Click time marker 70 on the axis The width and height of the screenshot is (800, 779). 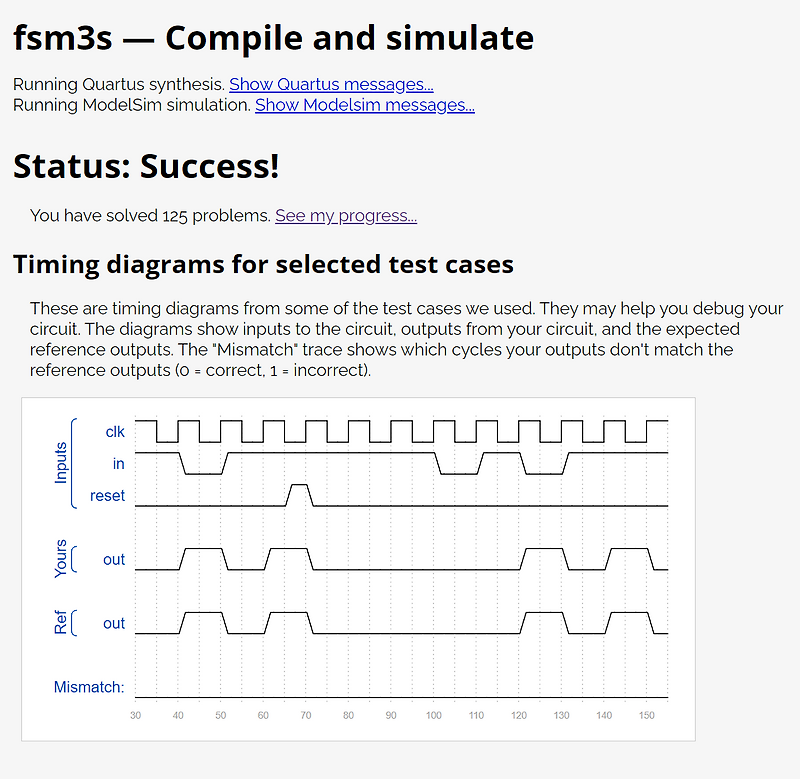click(x=306, y=716)
